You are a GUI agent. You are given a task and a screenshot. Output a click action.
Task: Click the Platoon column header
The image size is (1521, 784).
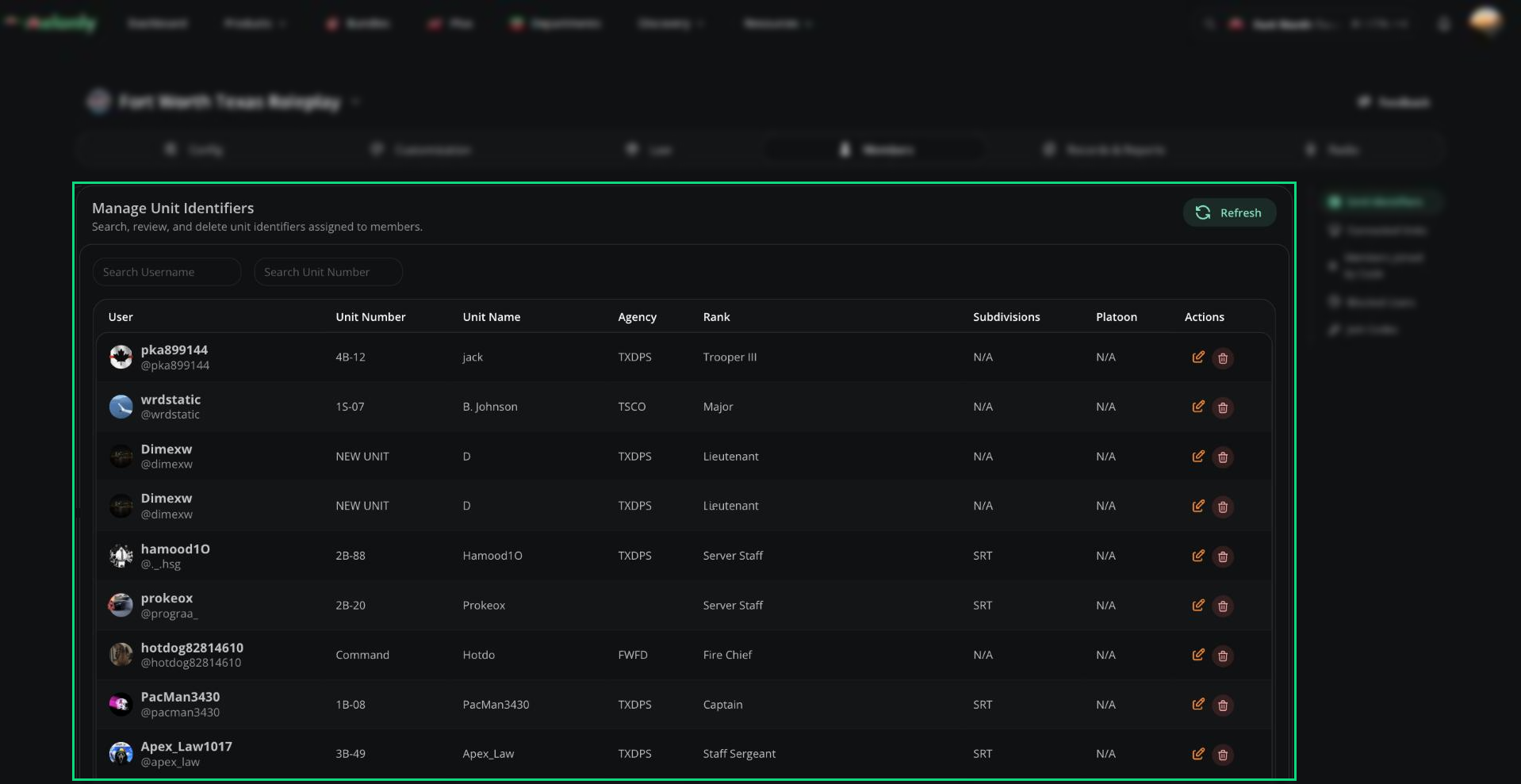(1117, 317)
